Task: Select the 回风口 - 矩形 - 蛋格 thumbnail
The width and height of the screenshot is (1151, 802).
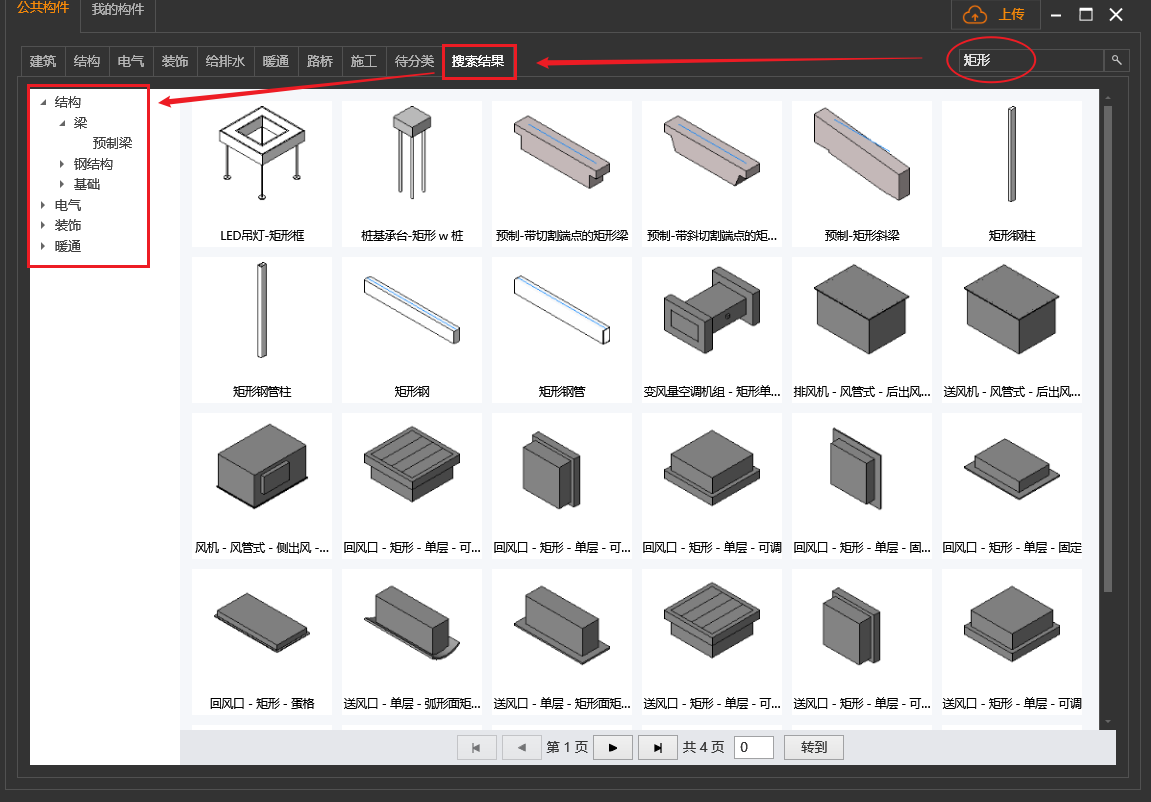Action: [x=262, y=641]
